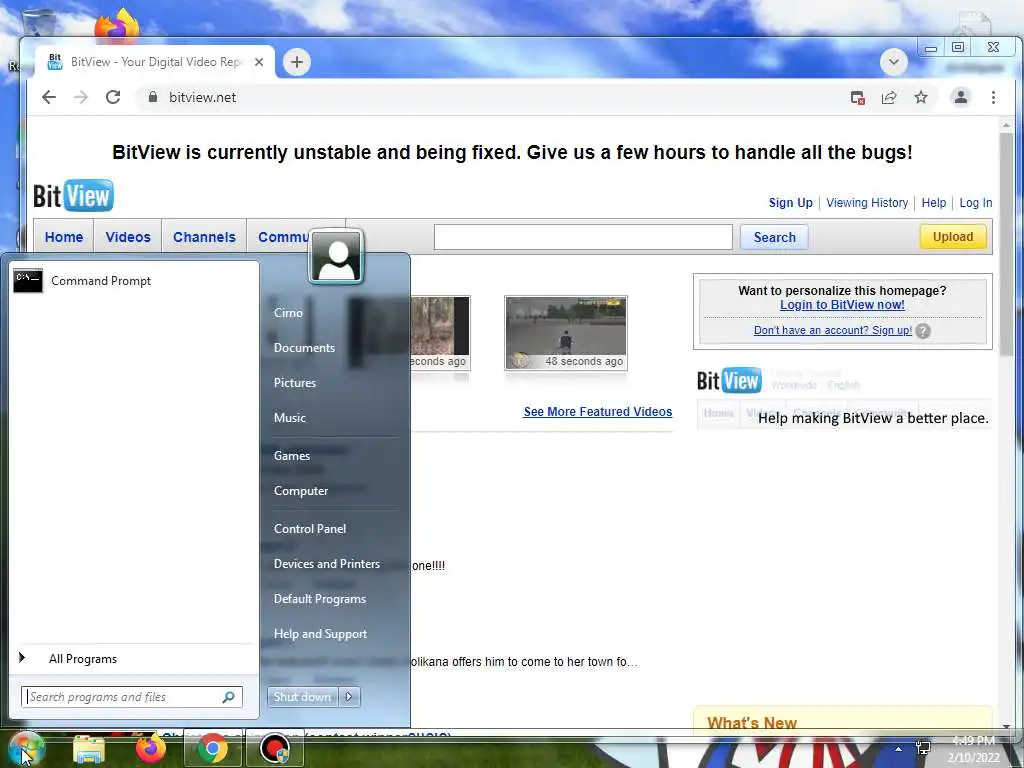1024x768 pixels.
Task: Click the Log In link
Action: pos(976,203)
